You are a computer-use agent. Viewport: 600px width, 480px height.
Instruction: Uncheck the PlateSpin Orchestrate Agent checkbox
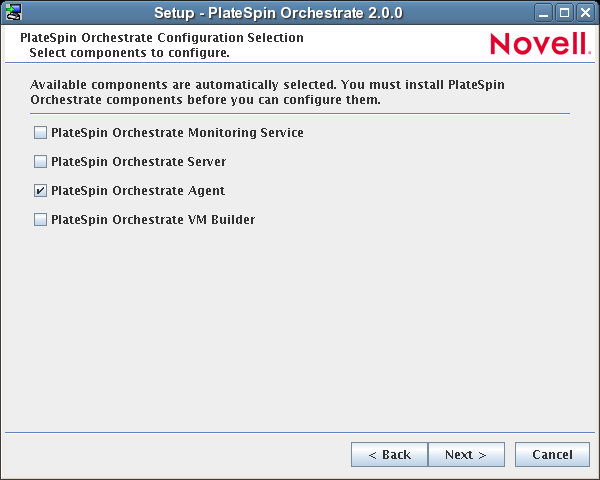click(40, 190)
